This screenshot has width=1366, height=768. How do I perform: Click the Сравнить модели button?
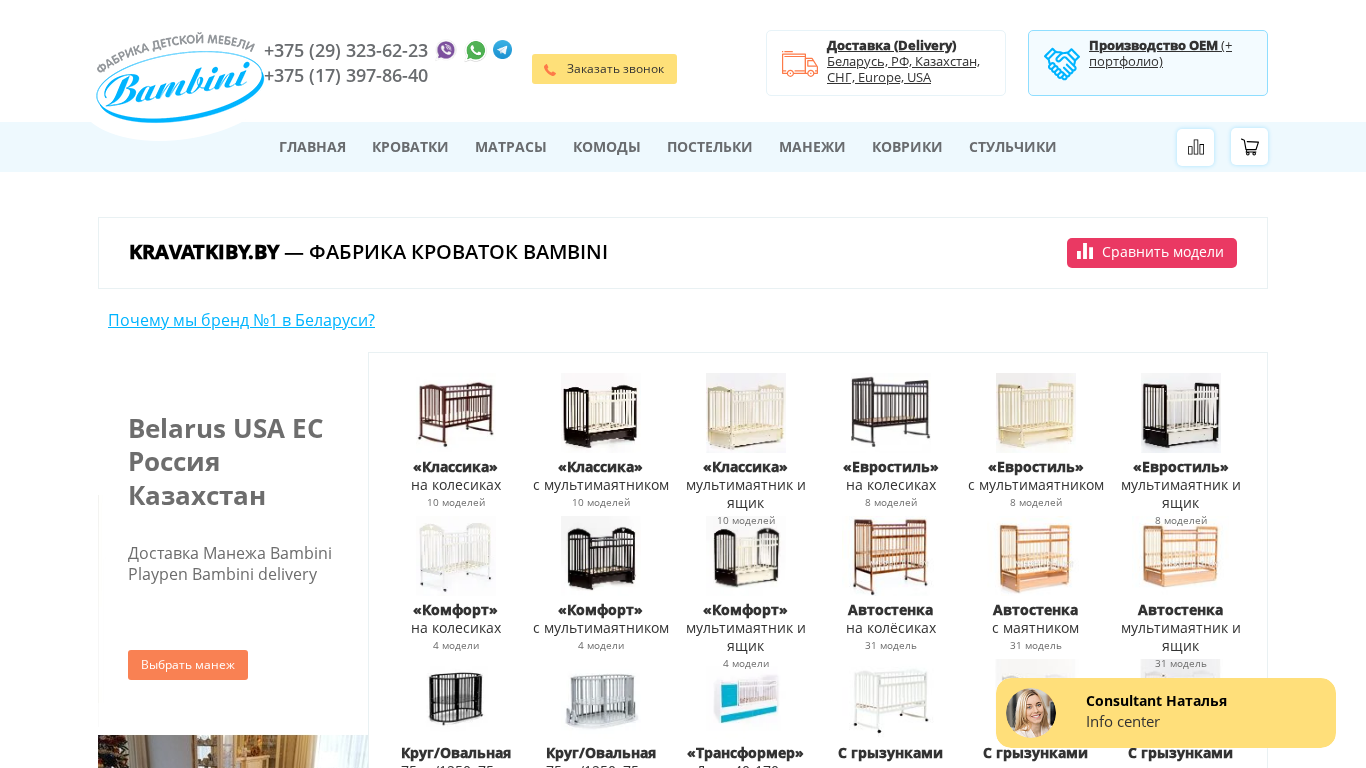(x=1151, y=252)
